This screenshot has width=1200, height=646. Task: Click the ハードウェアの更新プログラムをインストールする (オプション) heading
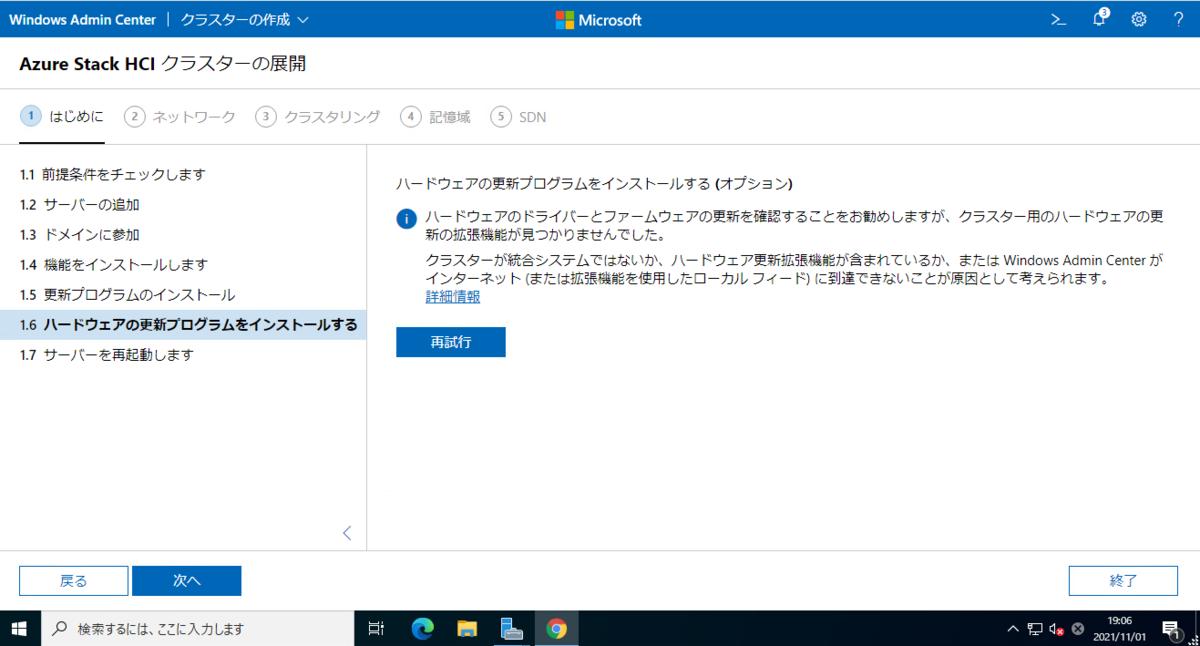[x=595, y=184]
